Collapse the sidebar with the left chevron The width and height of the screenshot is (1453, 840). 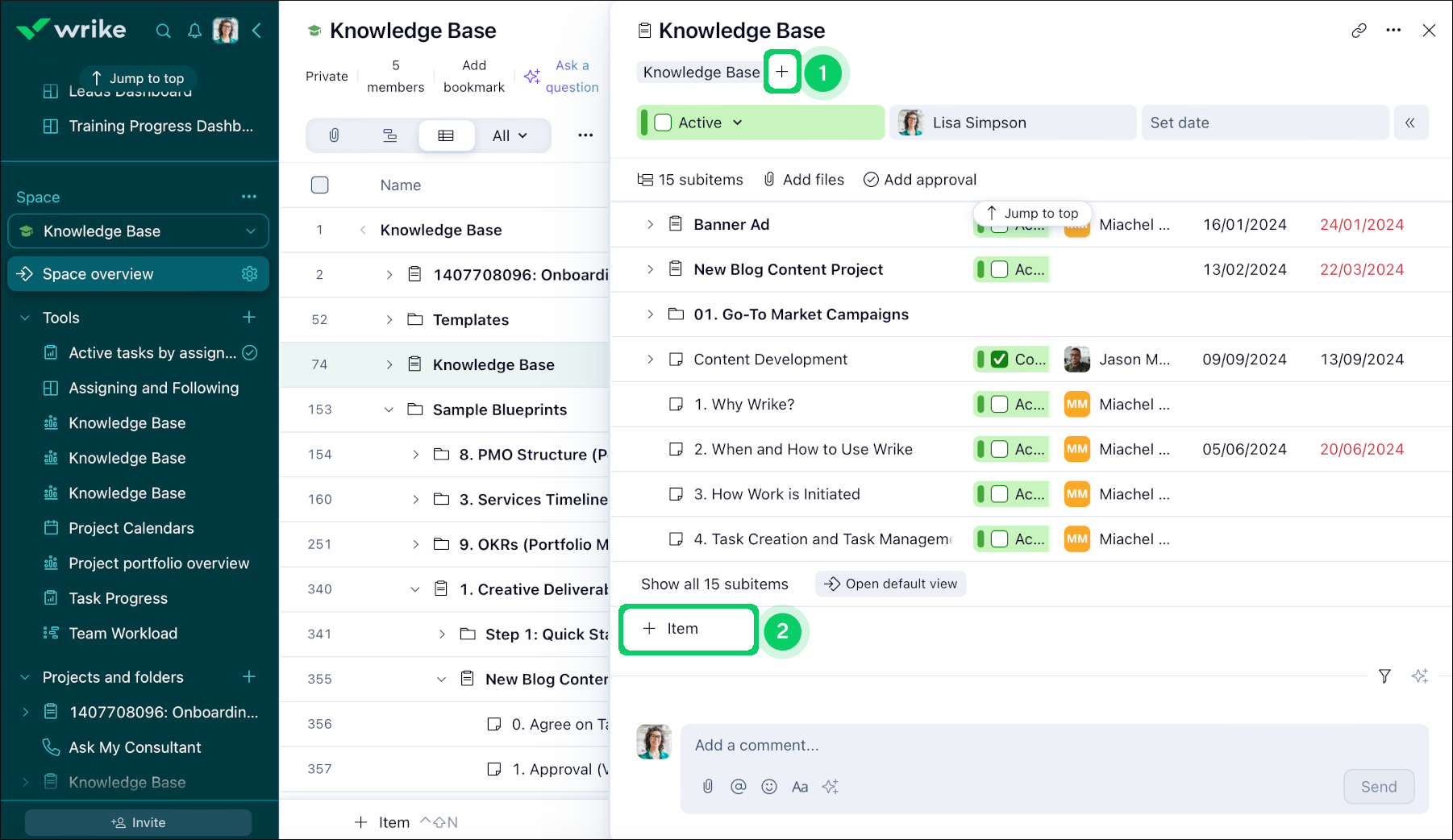click(256, 31)
